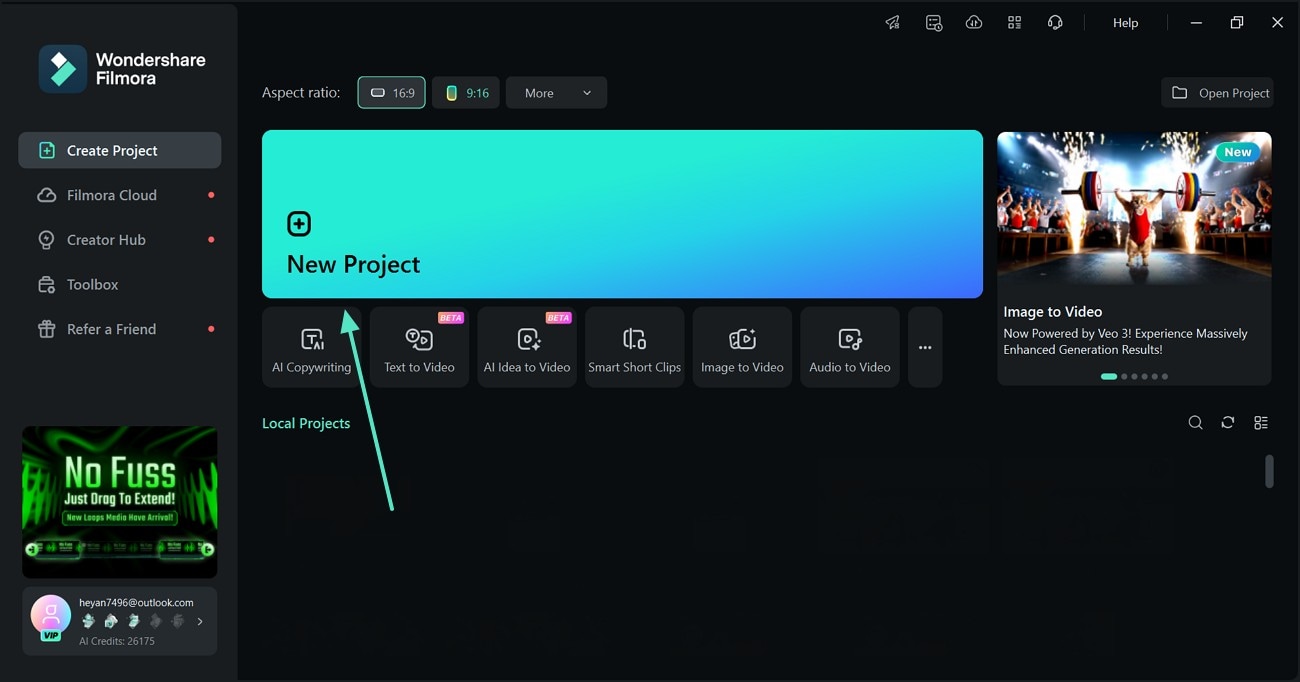Expand the account badges chevron
The width and height of the screenshot is (1300, 682).
[x=199, y=621]
